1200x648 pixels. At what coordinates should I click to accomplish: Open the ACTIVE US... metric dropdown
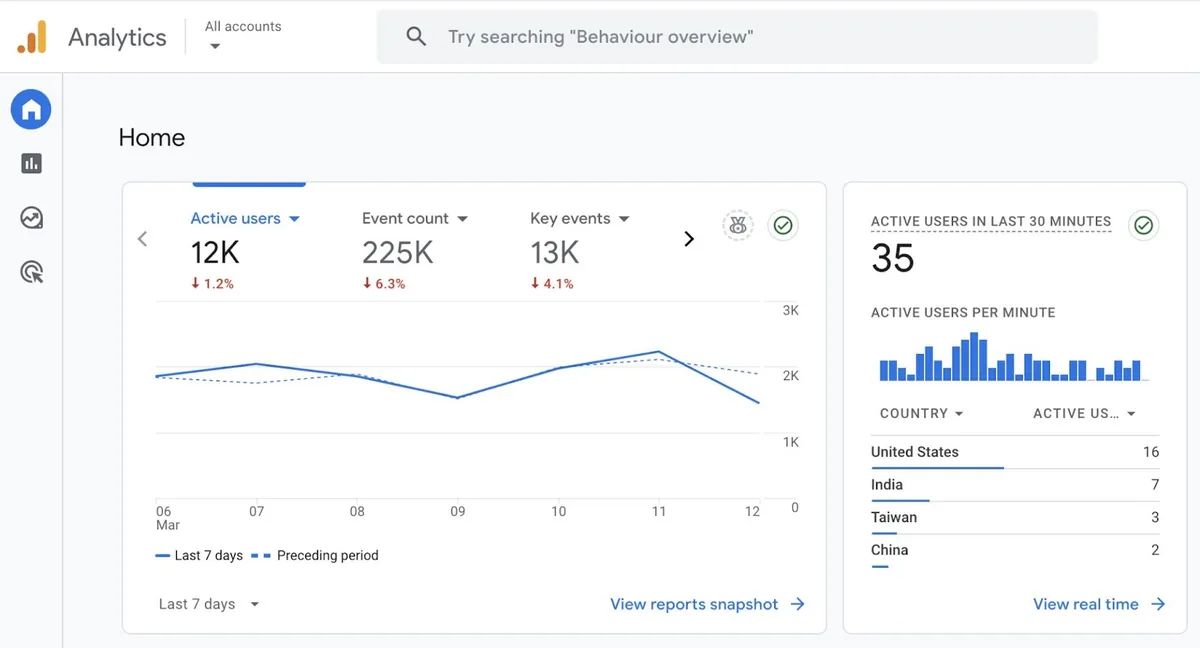[x=1085, y=413]
